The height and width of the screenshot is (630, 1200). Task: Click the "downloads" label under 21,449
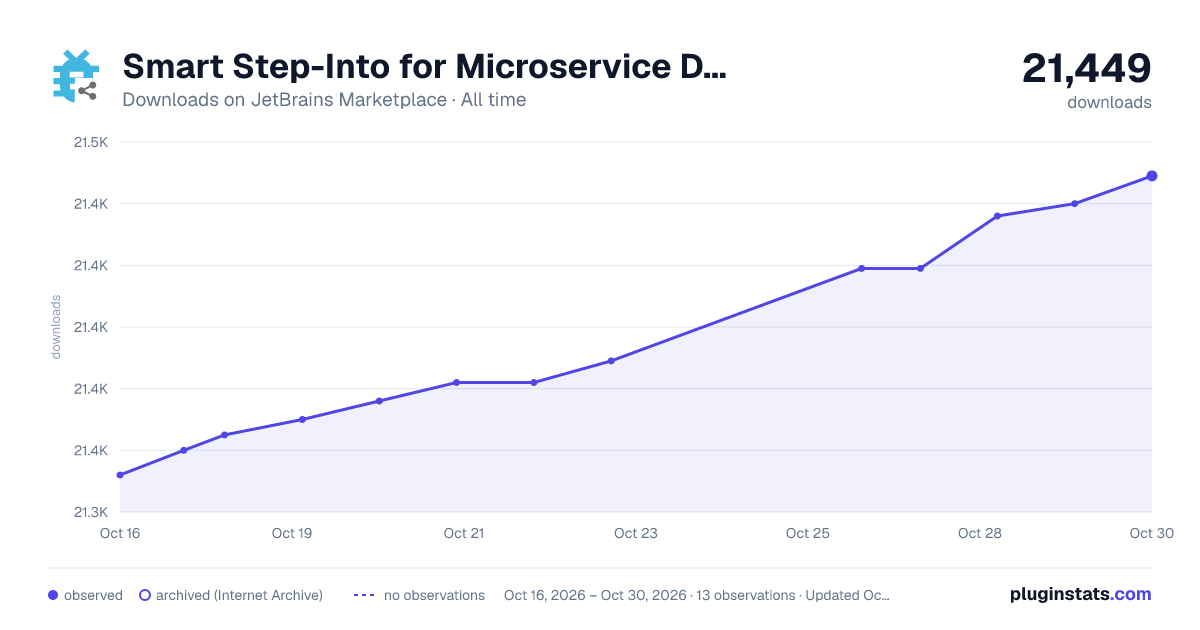click(1109, 102)
